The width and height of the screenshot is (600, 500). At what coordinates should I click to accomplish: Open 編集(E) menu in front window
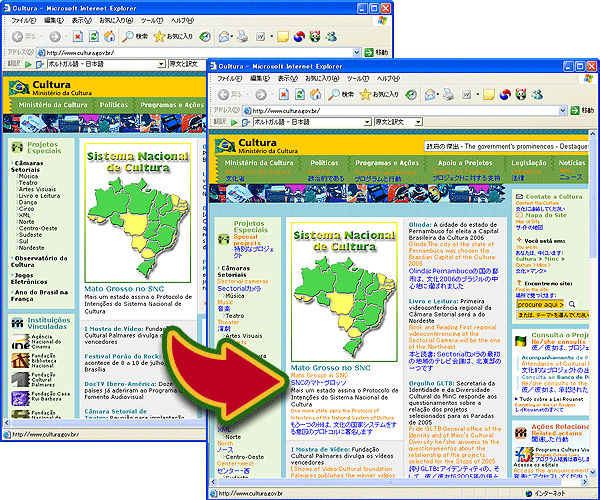(x=259, y=78)
